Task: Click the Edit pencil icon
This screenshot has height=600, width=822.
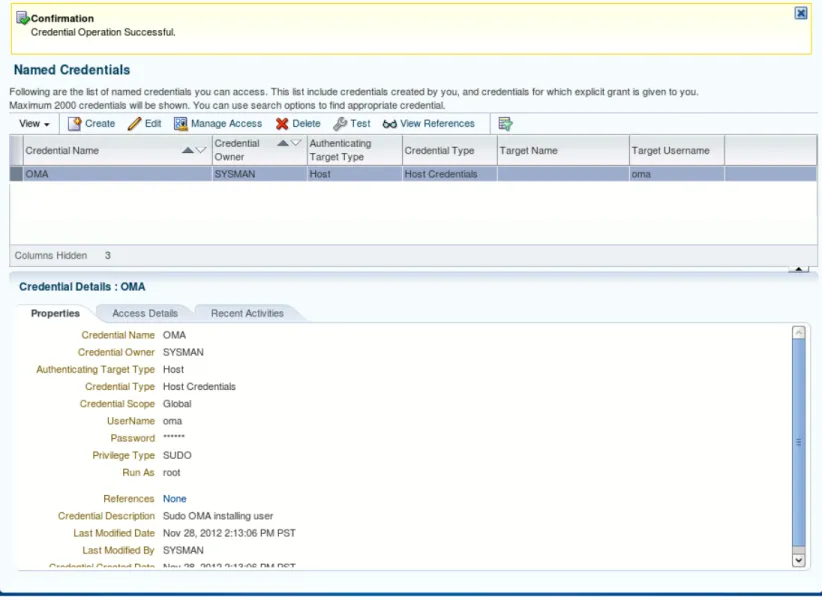Action: (134, 124)
